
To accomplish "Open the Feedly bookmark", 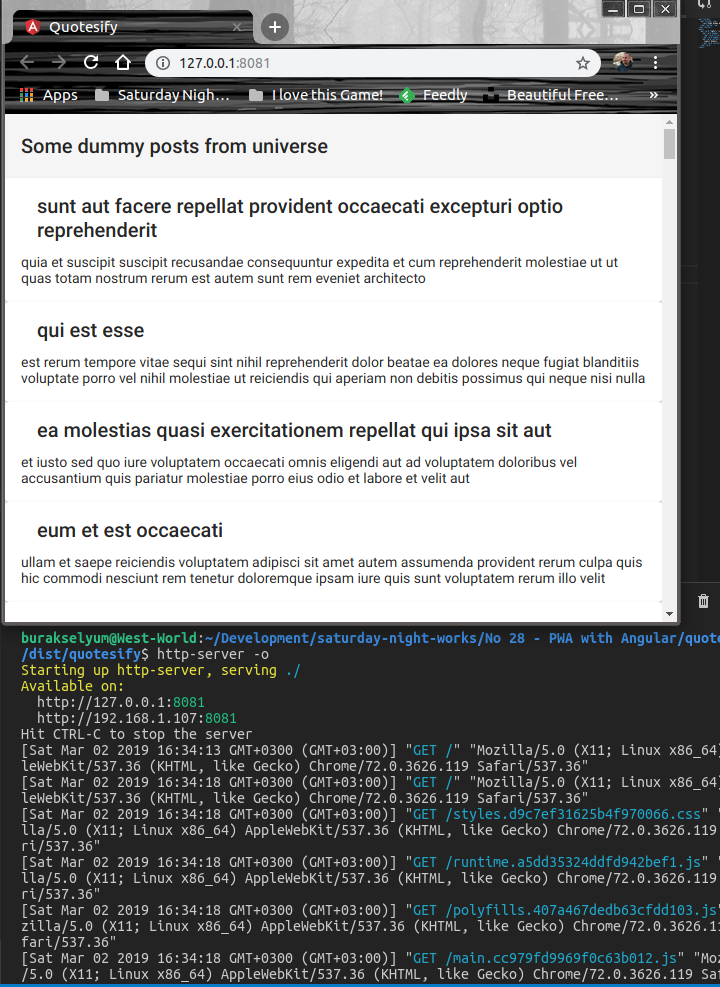I will [x=433, y=95].
